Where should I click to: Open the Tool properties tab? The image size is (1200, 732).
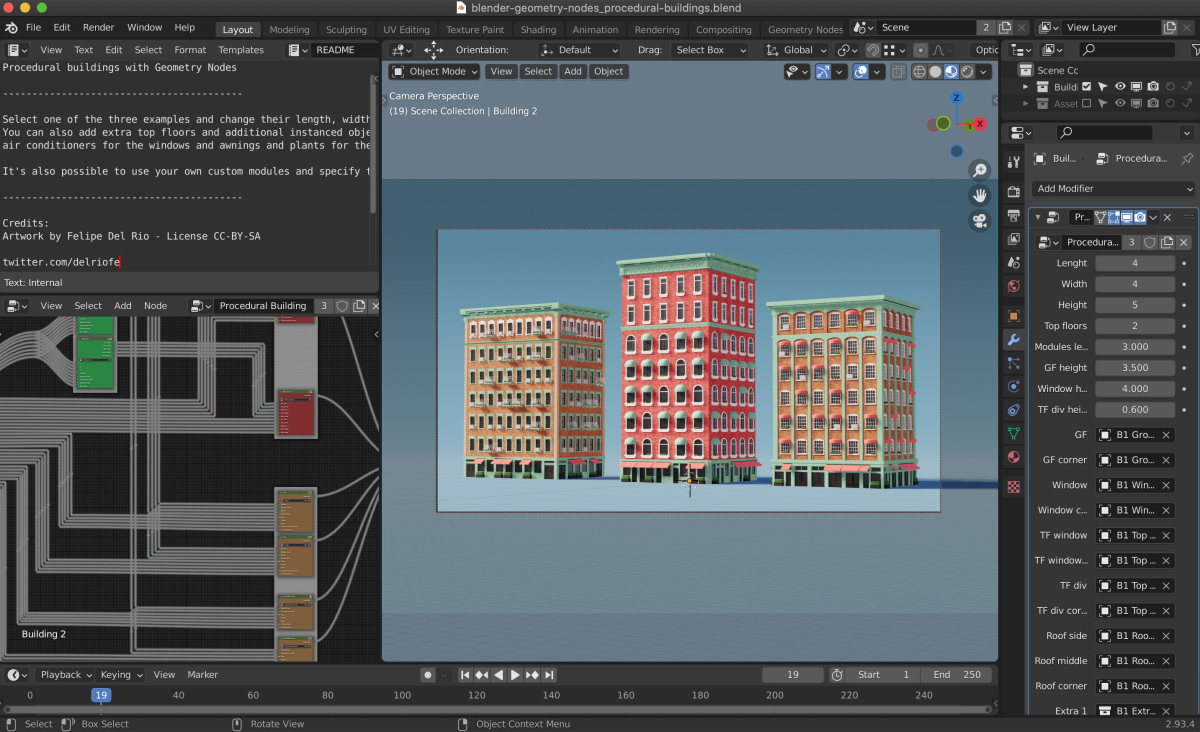click(x=1014, y=162)
